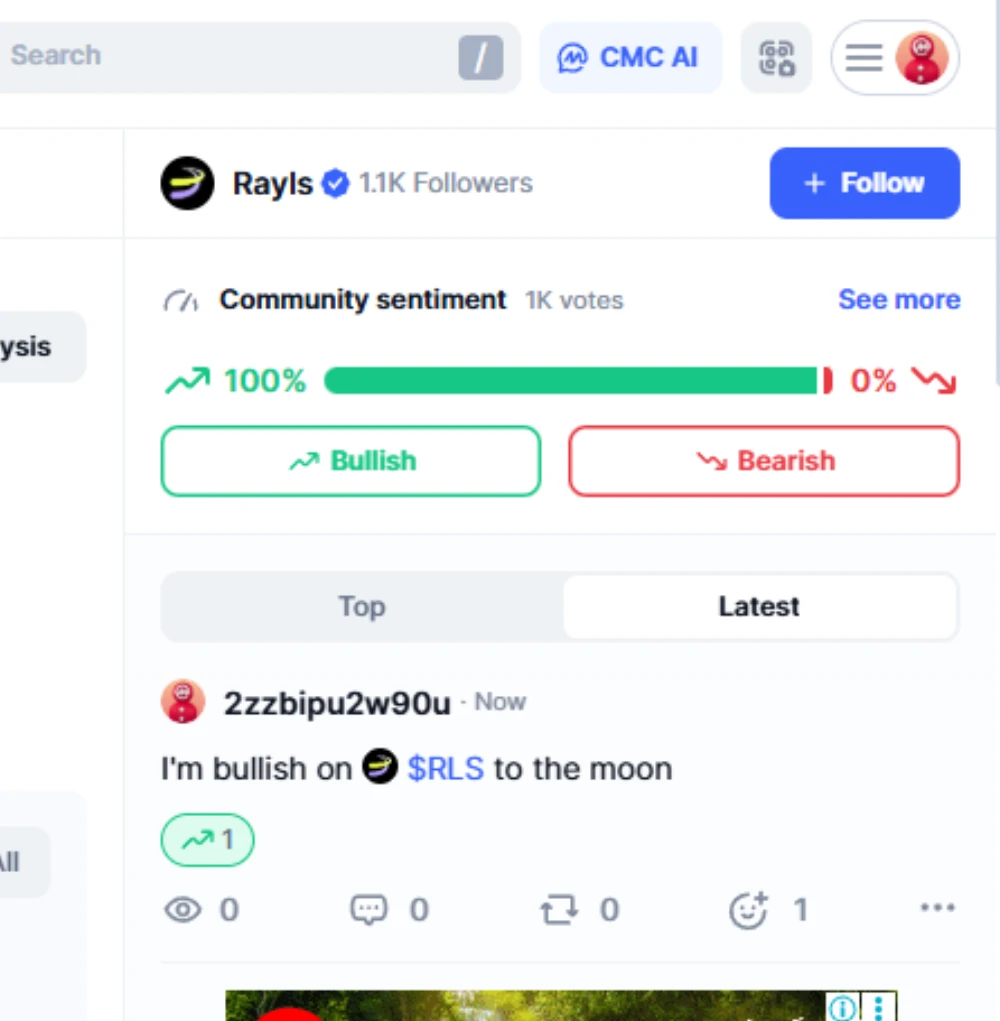Image resolution: width=1000 pixels, height=1021 pixels.
Task: Click the ad info icon
Action: point(843,1006)
